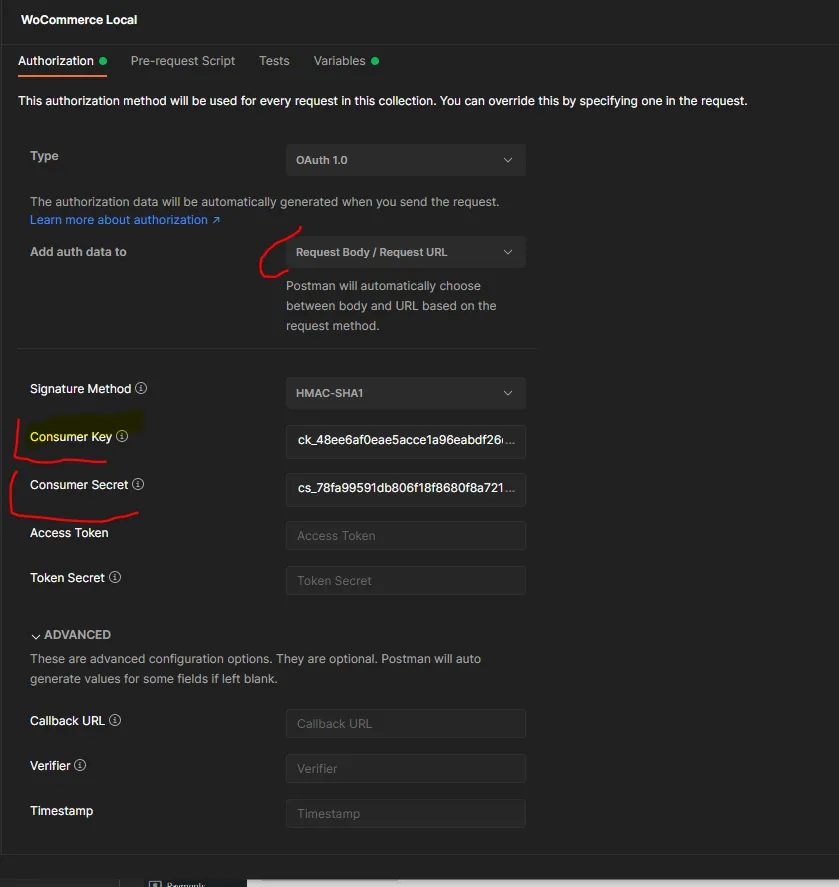Click the Consumer Key info icon
This screenshot has width=839, height=887.
122,436
